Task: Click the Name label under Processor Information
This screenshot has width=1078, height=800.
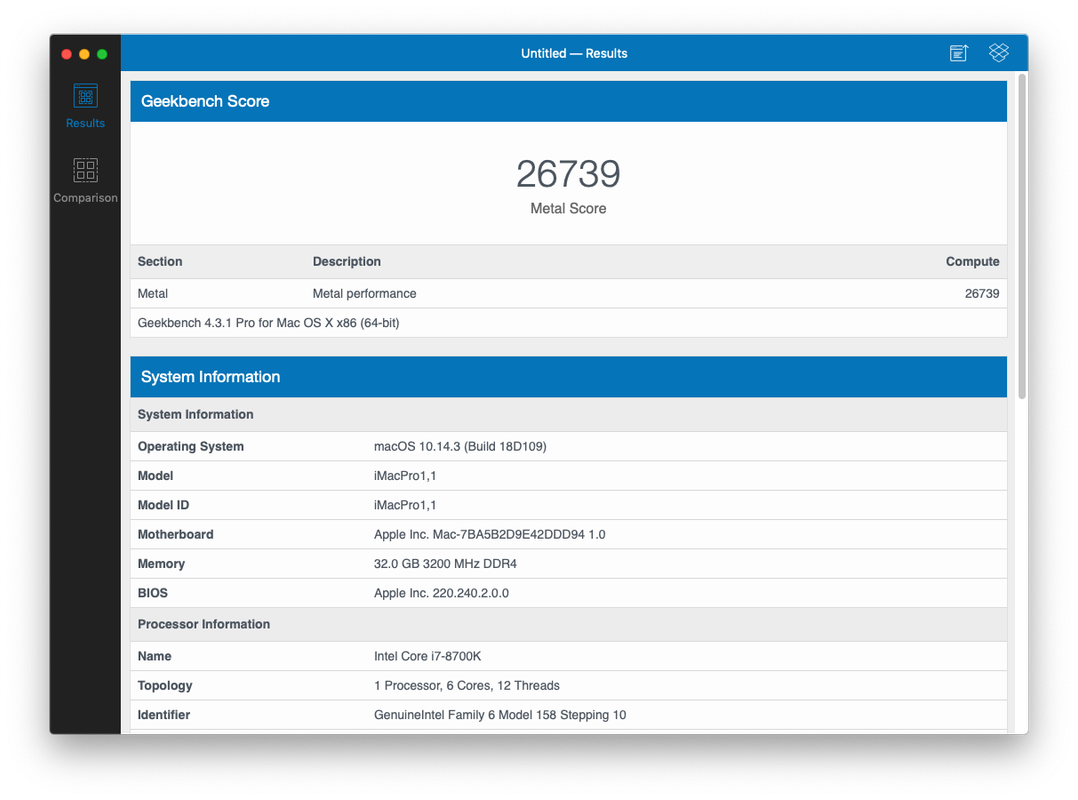Action: pos(154,656)
